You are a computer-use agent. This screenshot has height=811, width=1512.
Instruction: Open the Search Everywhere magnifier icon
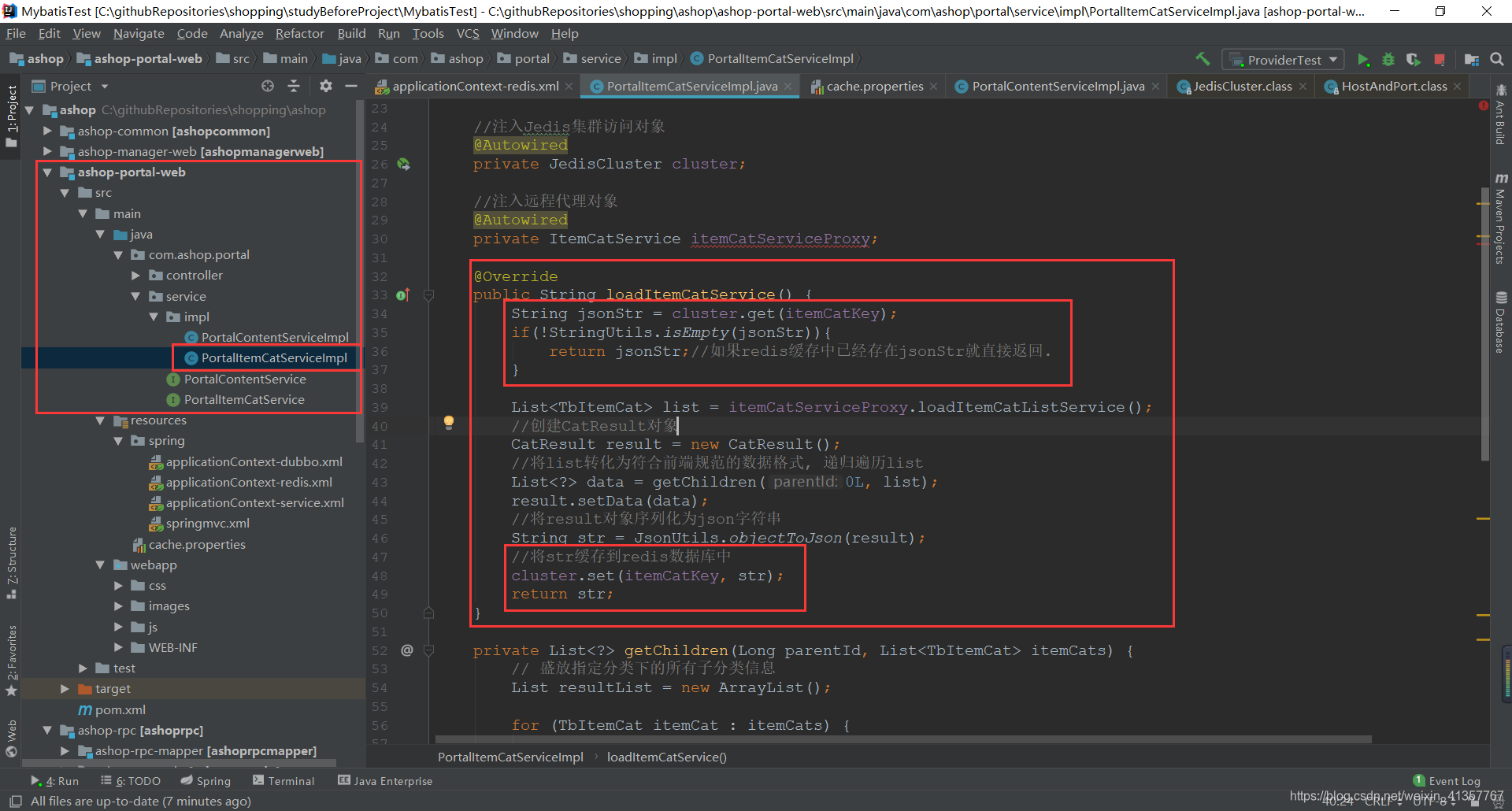point(1497,59)
